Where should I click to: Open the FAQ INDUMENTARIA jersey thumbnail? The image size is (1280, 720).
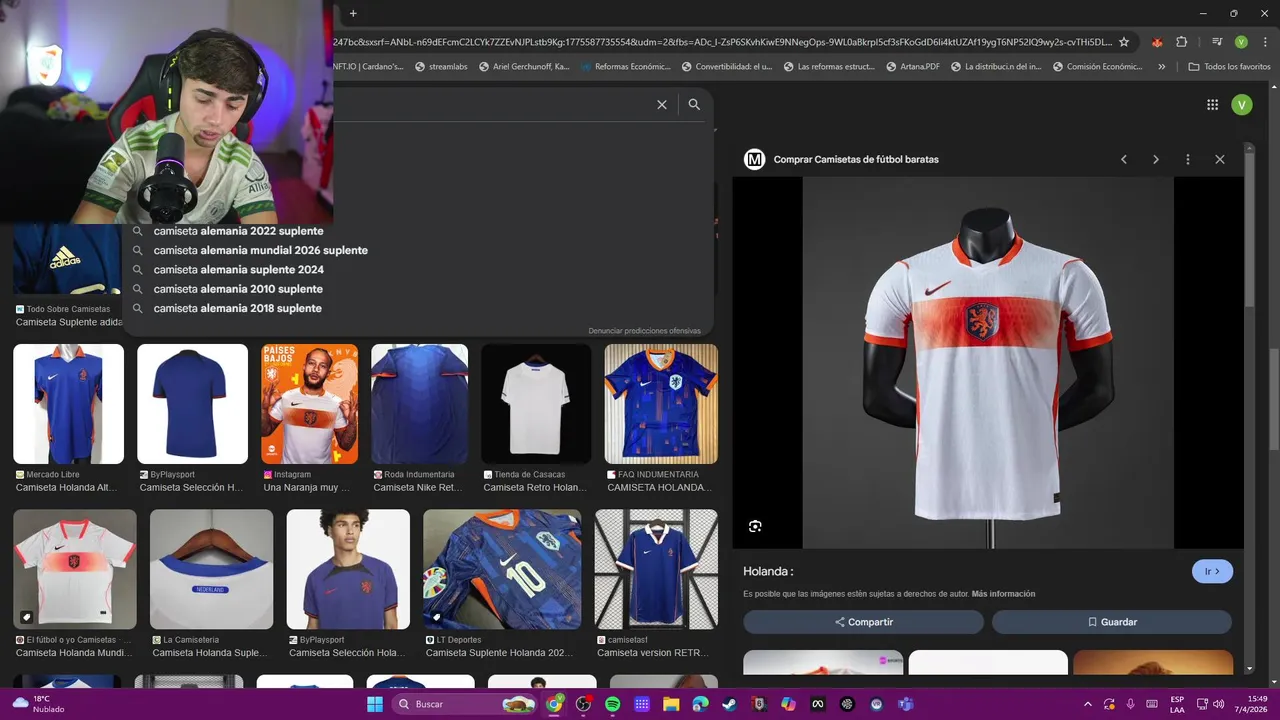(x=661, y=404)
